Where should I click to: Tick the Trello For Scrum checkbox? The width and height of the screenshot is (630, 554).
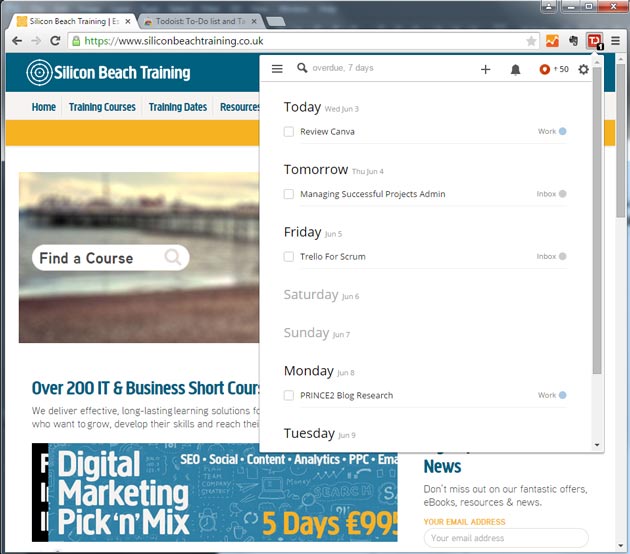click(x=289, y=257)
